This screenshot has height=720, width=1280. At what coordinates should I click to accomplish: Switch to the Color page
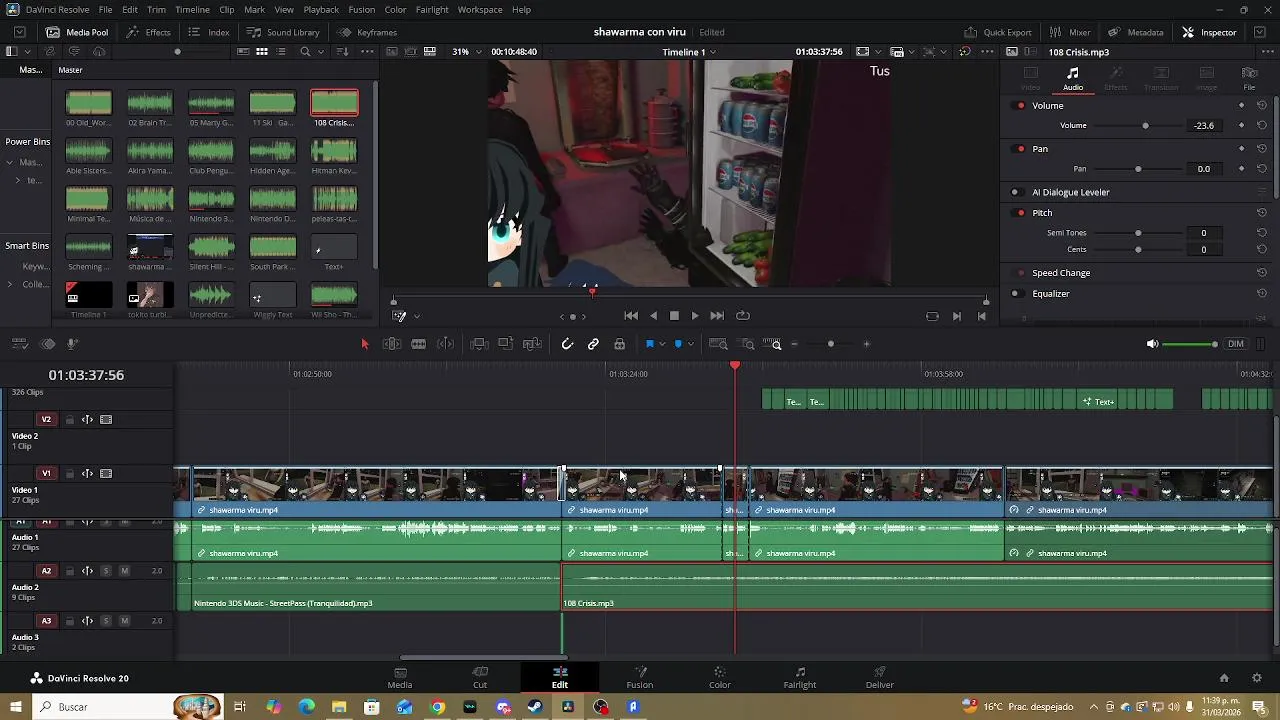720,677
